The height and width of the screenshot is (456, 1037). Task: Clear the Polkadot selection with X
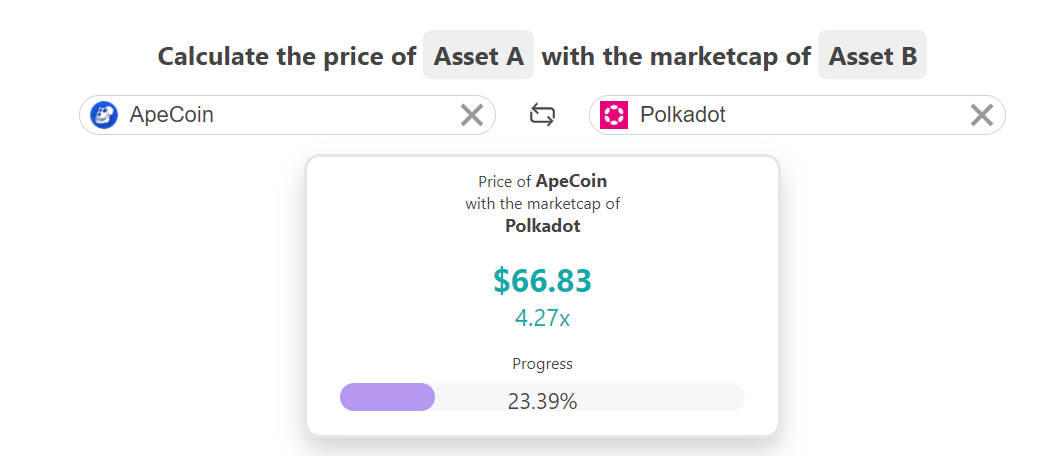point(981,115)
